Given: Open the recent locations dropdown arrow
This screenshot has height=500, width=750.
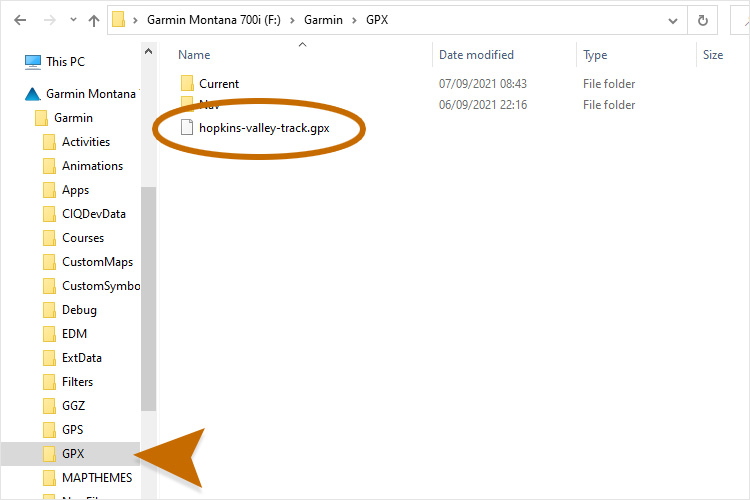Looking at the screenshot, I should click(x=73, y=20).
